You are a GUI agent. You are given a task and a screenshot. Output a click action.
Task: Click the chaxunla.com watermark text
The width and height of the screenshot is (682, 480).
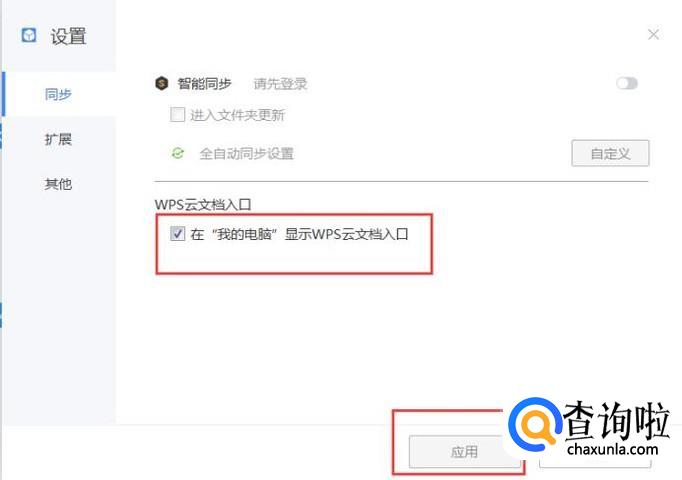[x=613, y=450]
